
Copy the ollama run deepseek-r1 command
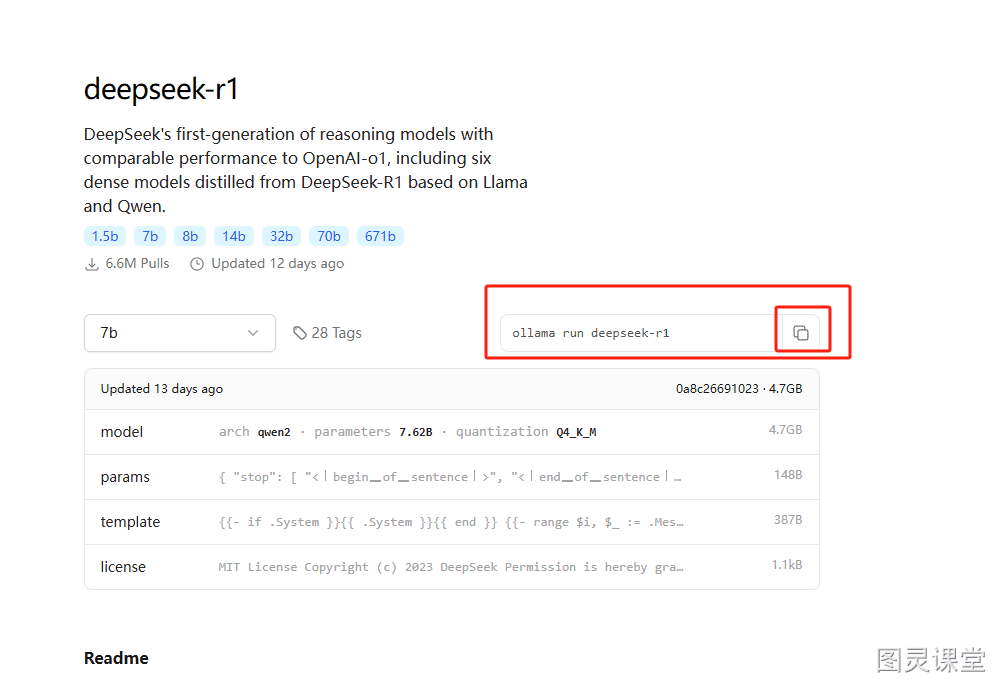(801, 332)
